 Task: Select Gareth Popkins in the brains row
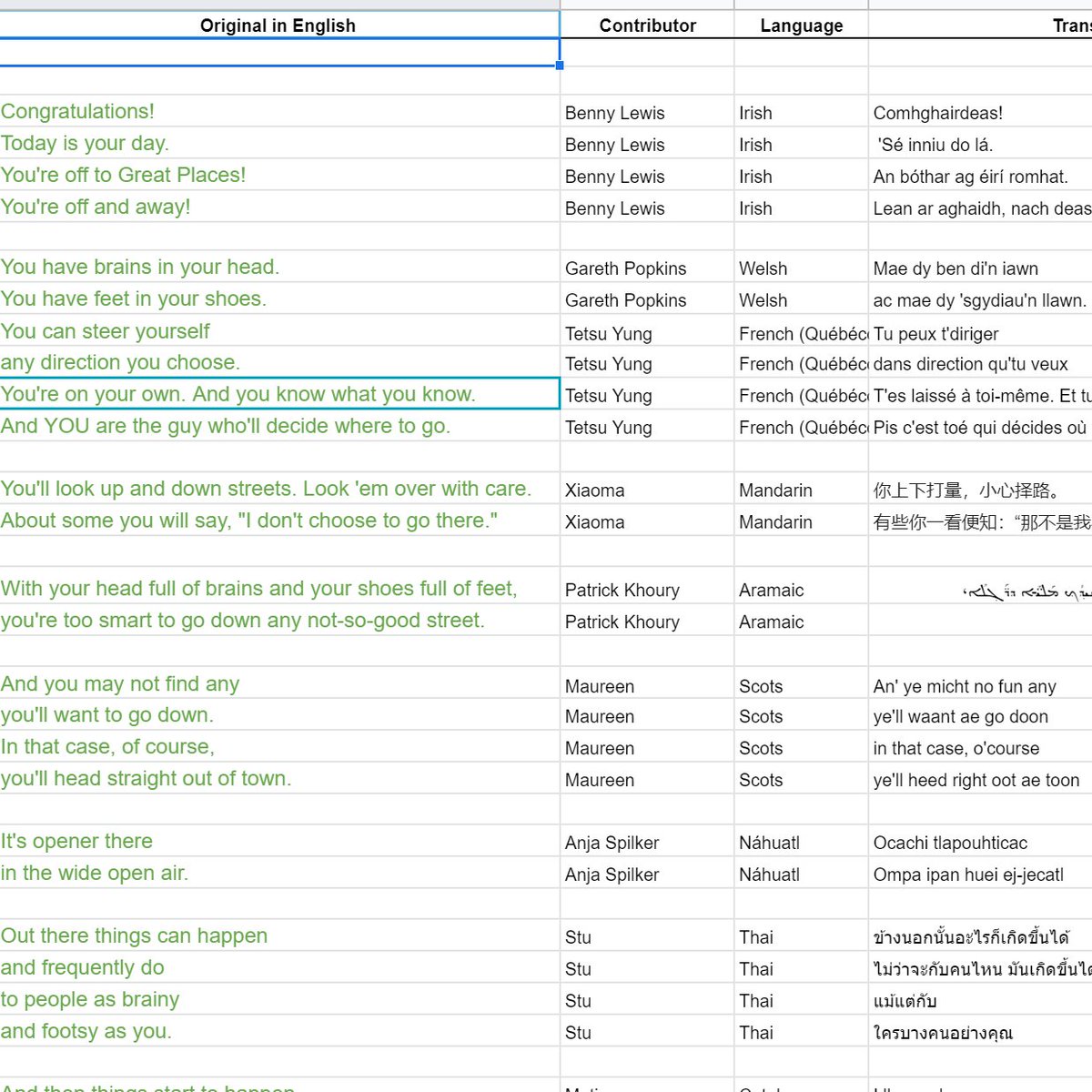point(647,268)
